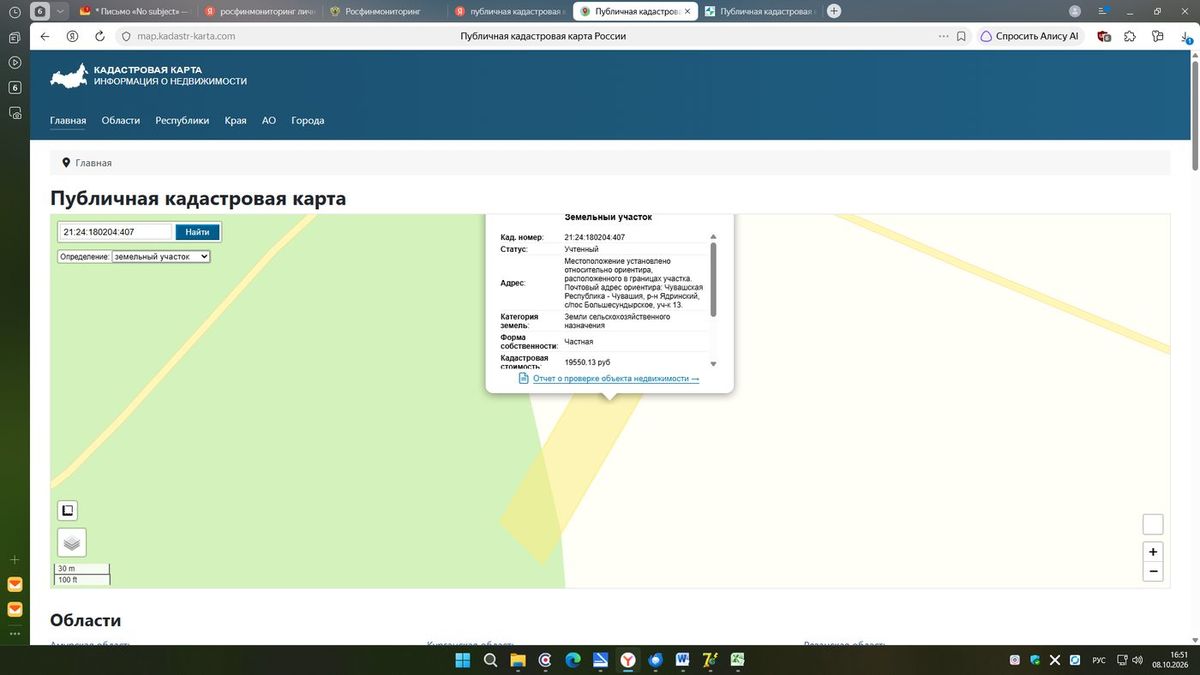
Task: Click the Windows Start button
Action: click(x=463, y=660)
